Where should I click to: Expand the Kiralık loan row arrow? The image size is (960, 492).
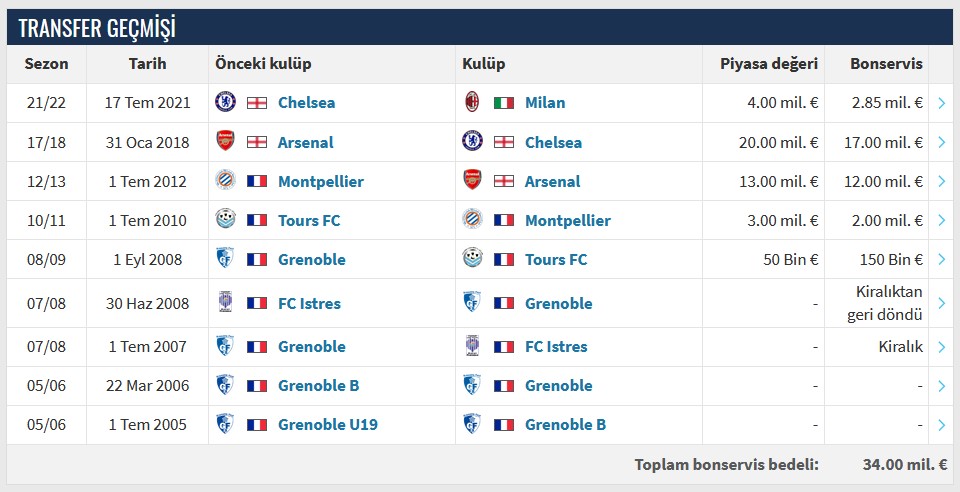click(x=942, y=347)
